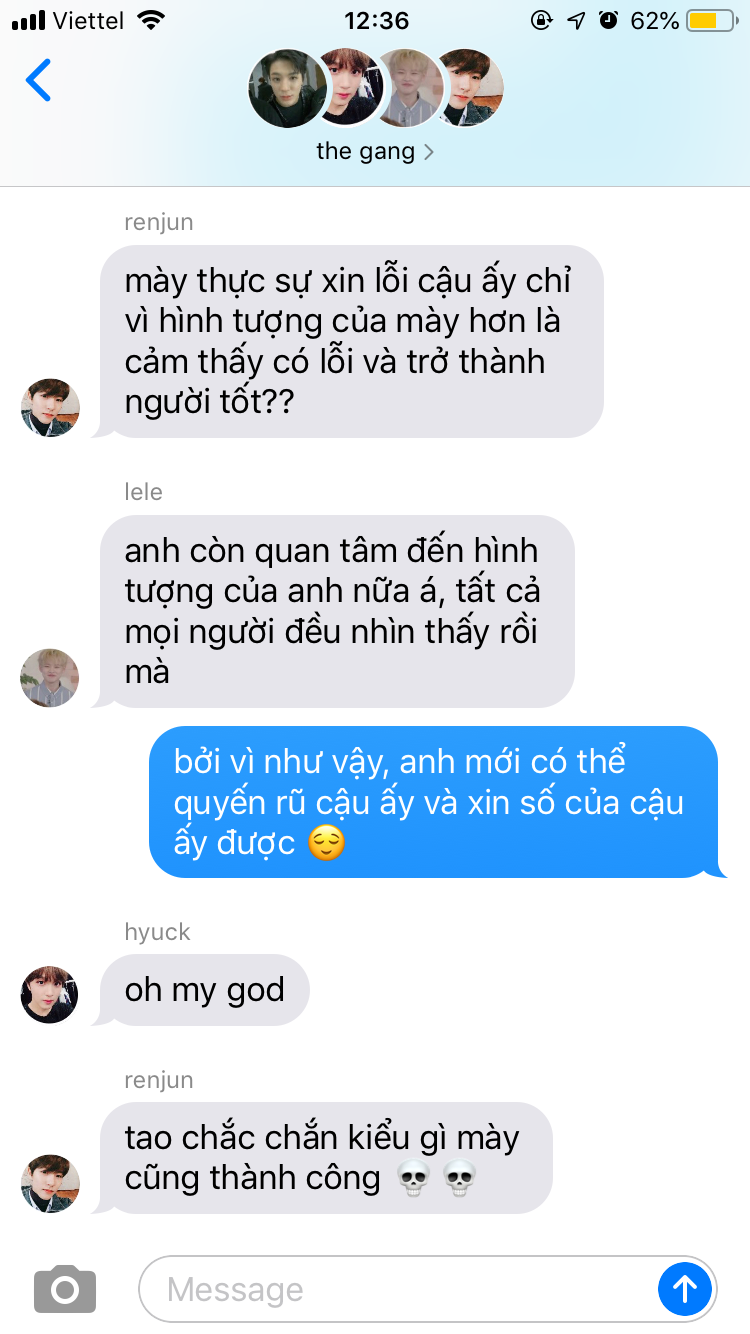
Task: Tap the first group avatar in header
Action: [x=286, y=90]
